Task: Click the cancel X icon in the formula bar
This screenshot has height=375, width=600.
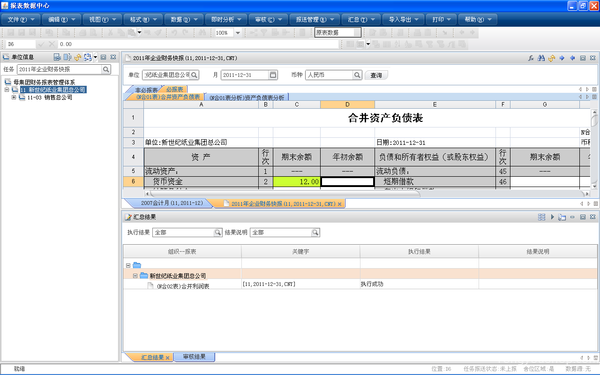Action: [52, 44]
